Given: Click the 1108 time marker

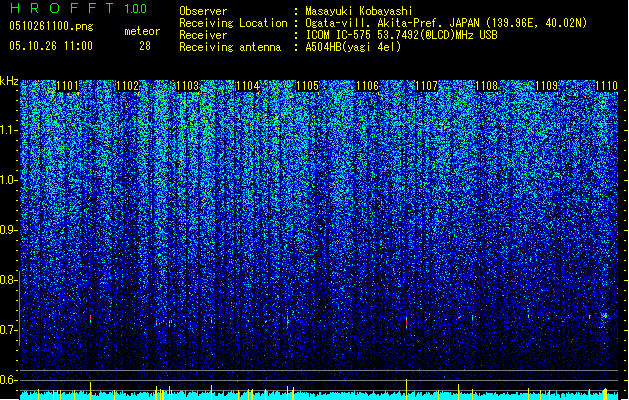Looking at the screenshot, I should pos(486,86).
